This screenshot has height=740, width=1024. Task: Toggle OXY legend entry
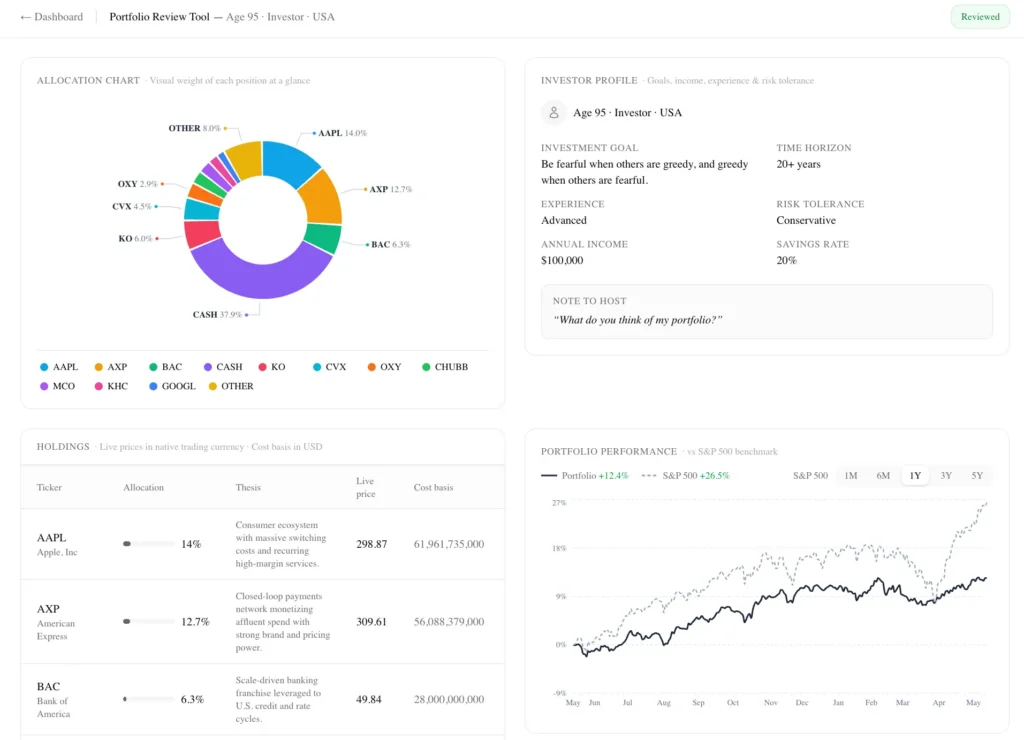click(x=384, y=367)
